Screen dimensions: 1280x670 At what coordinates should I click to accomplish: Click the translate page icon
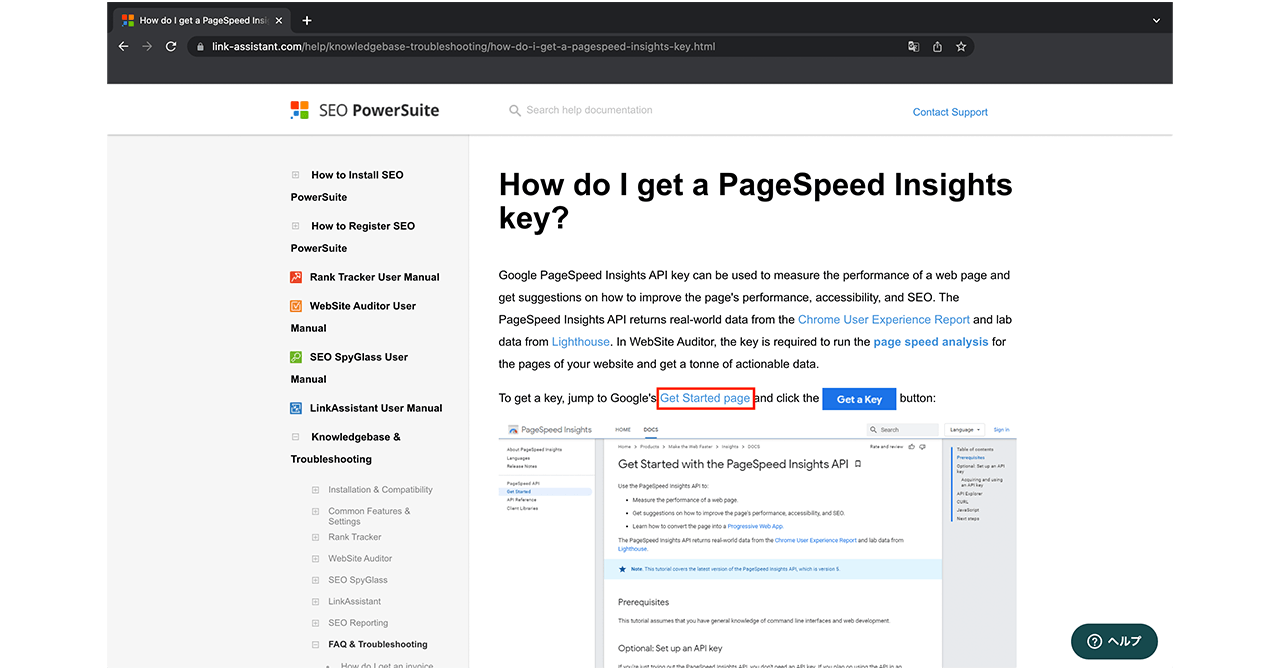[x=913, y=46]
